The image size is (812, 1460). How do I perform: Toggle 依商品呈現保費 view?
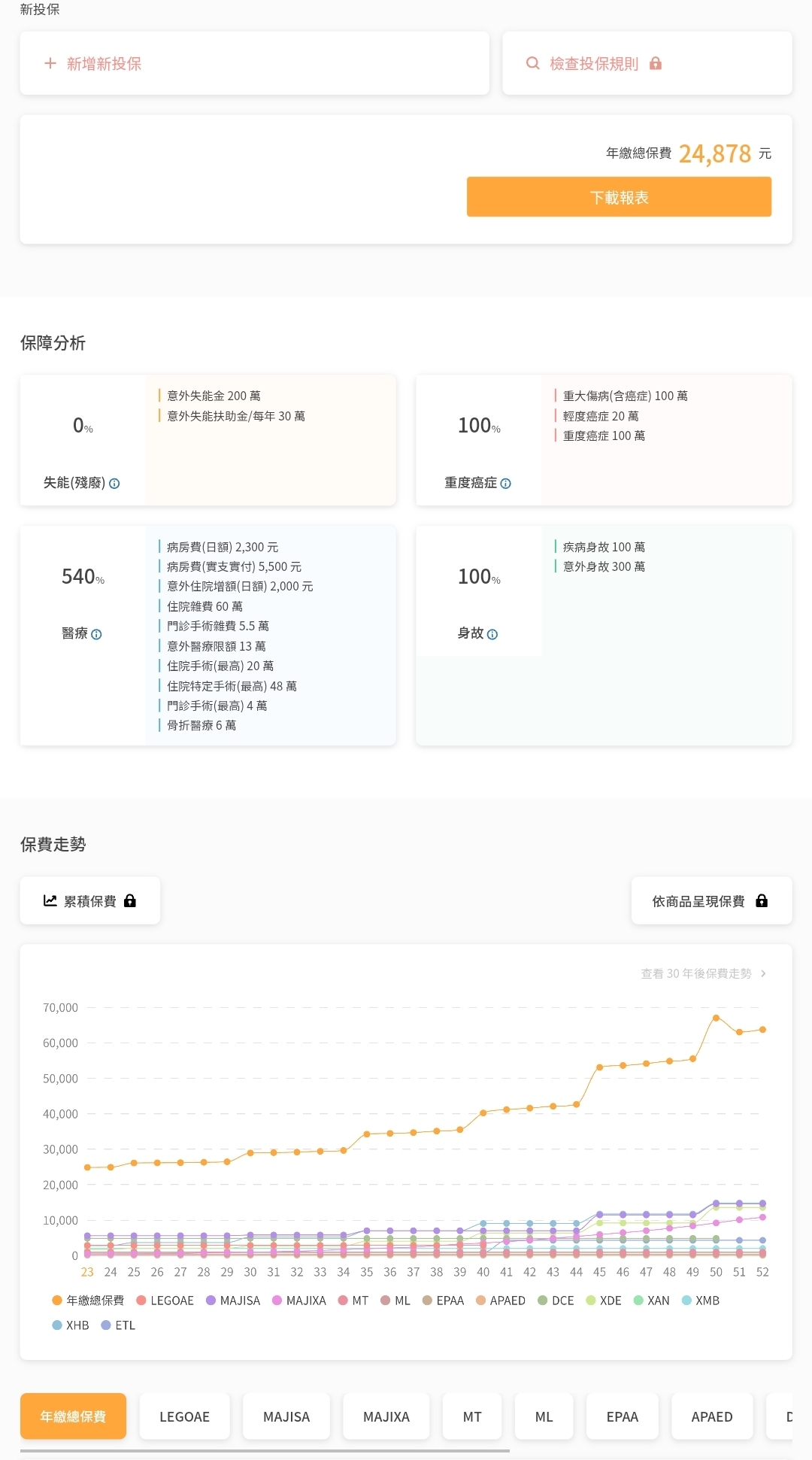[x=710, y=901]
